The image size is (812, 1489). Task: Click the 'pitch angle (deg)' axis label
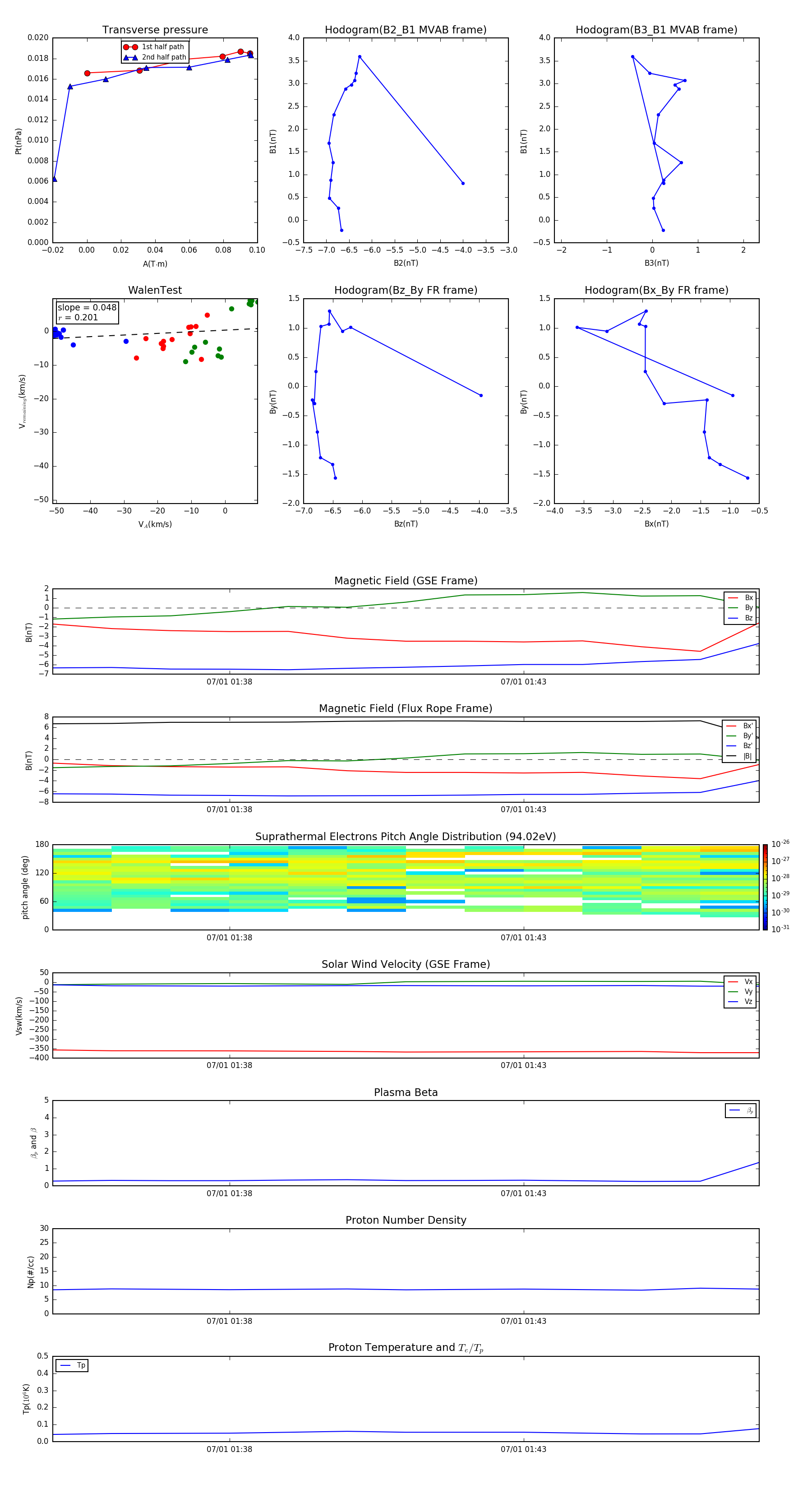click(x=25, y=887)
